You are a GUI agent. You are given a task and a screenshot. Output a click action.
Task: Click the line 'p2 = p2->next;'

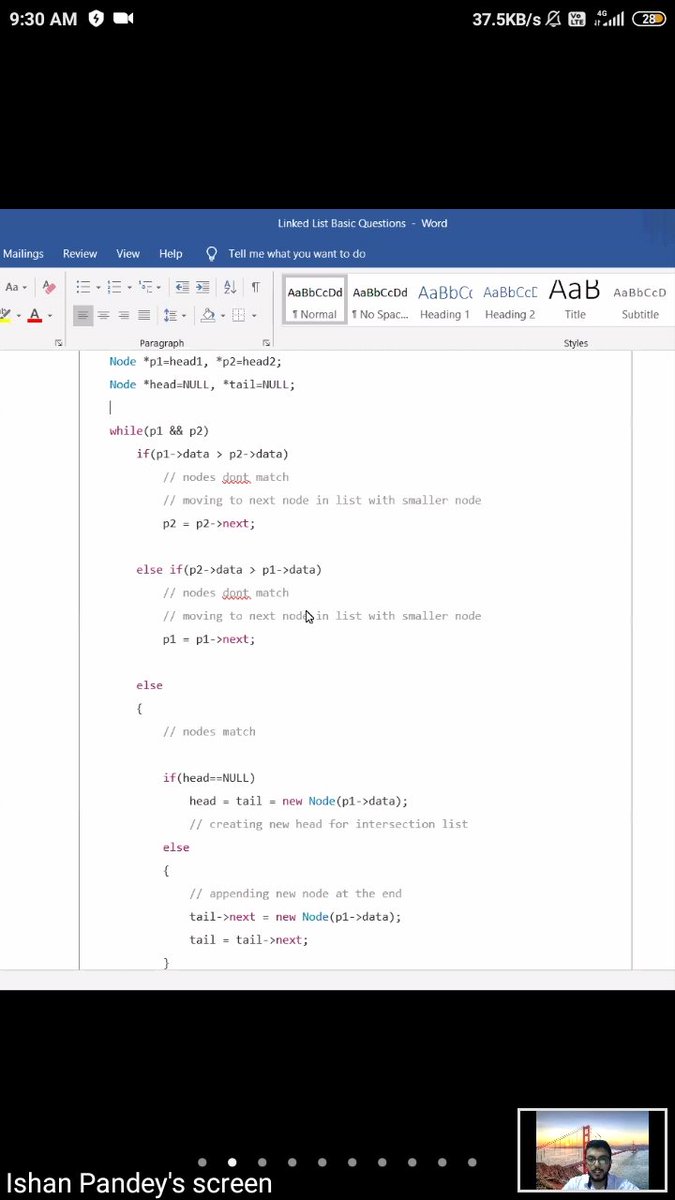(209, 523)
